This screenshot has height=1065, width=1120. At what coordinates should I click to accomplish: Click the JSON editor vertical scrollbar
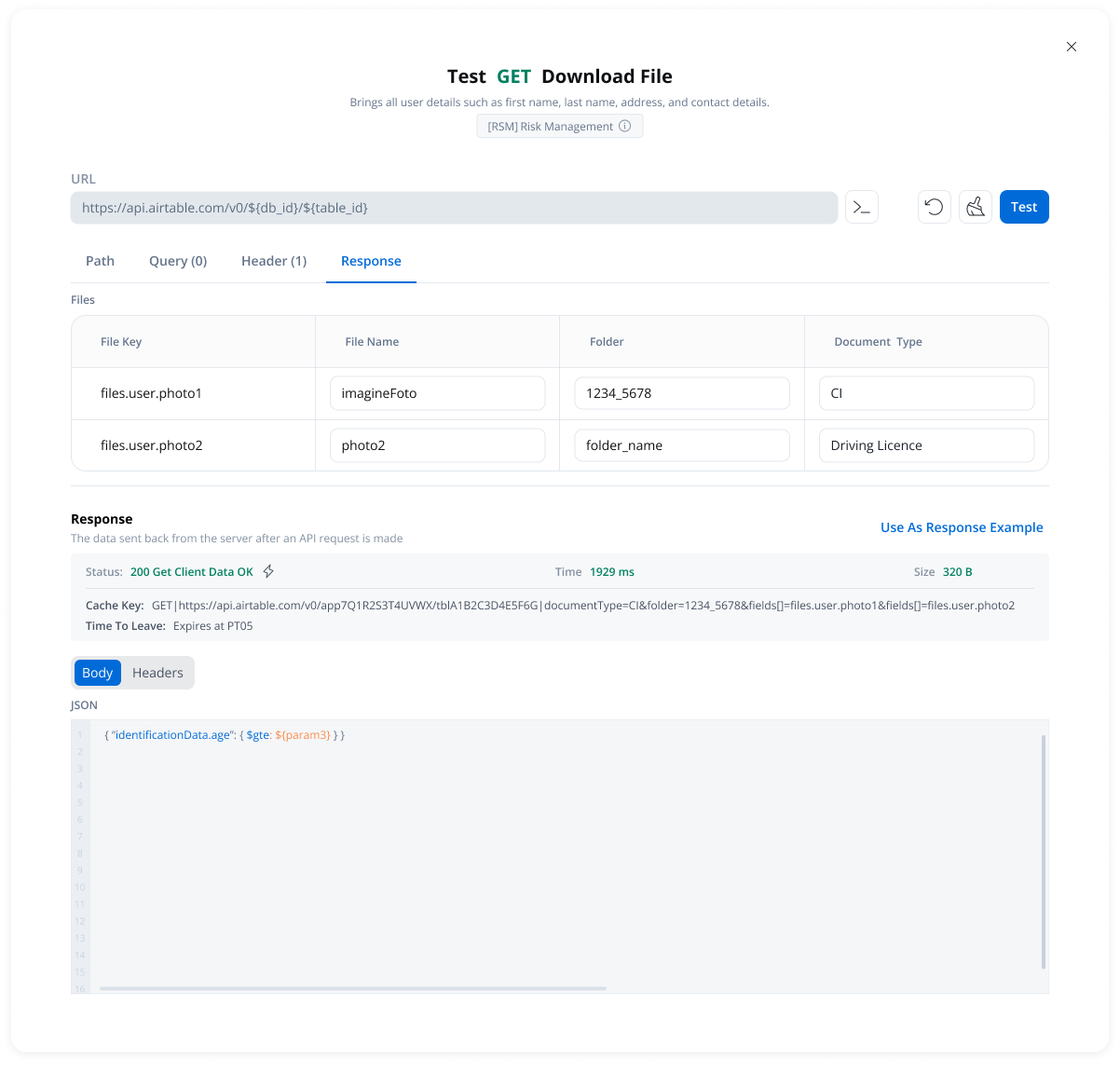1044,852
